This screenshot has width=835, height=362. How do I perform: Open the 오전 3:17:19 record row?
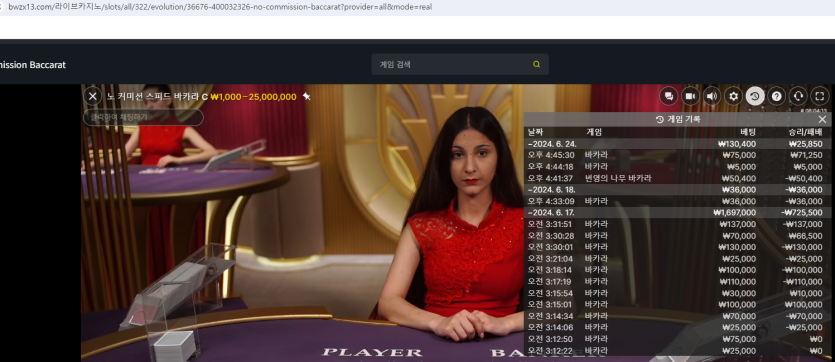coord(677,282)
